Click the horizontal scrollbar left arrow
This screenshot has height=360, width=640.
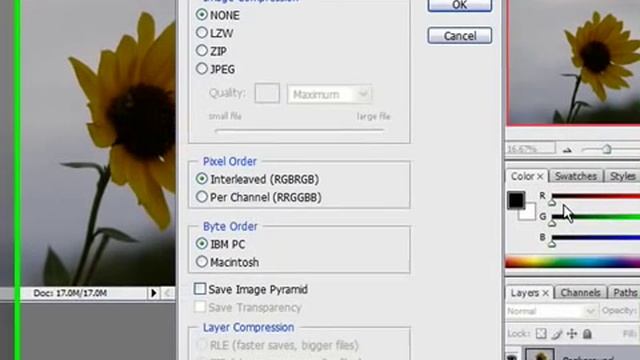pos(168,293)
